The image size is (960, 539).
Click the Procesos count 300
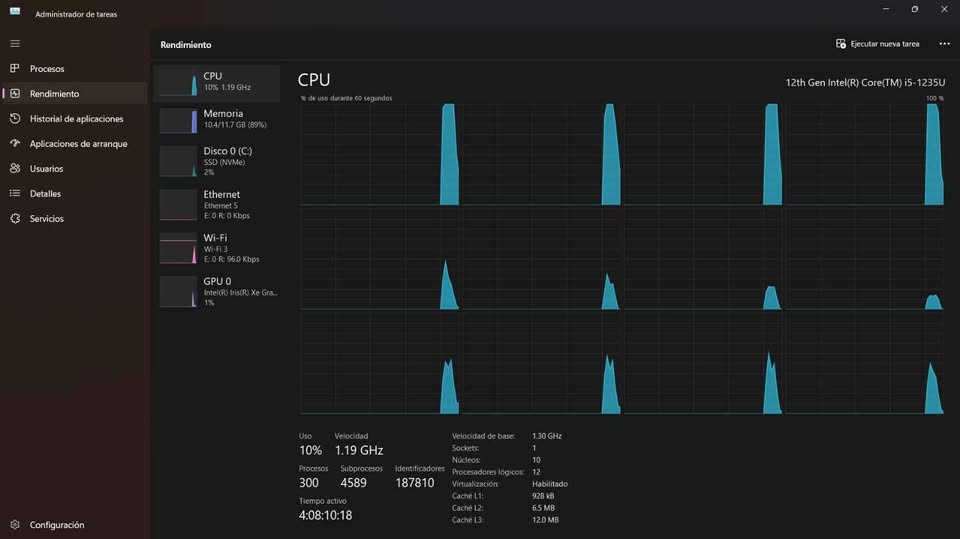click(x=309, y=483)
